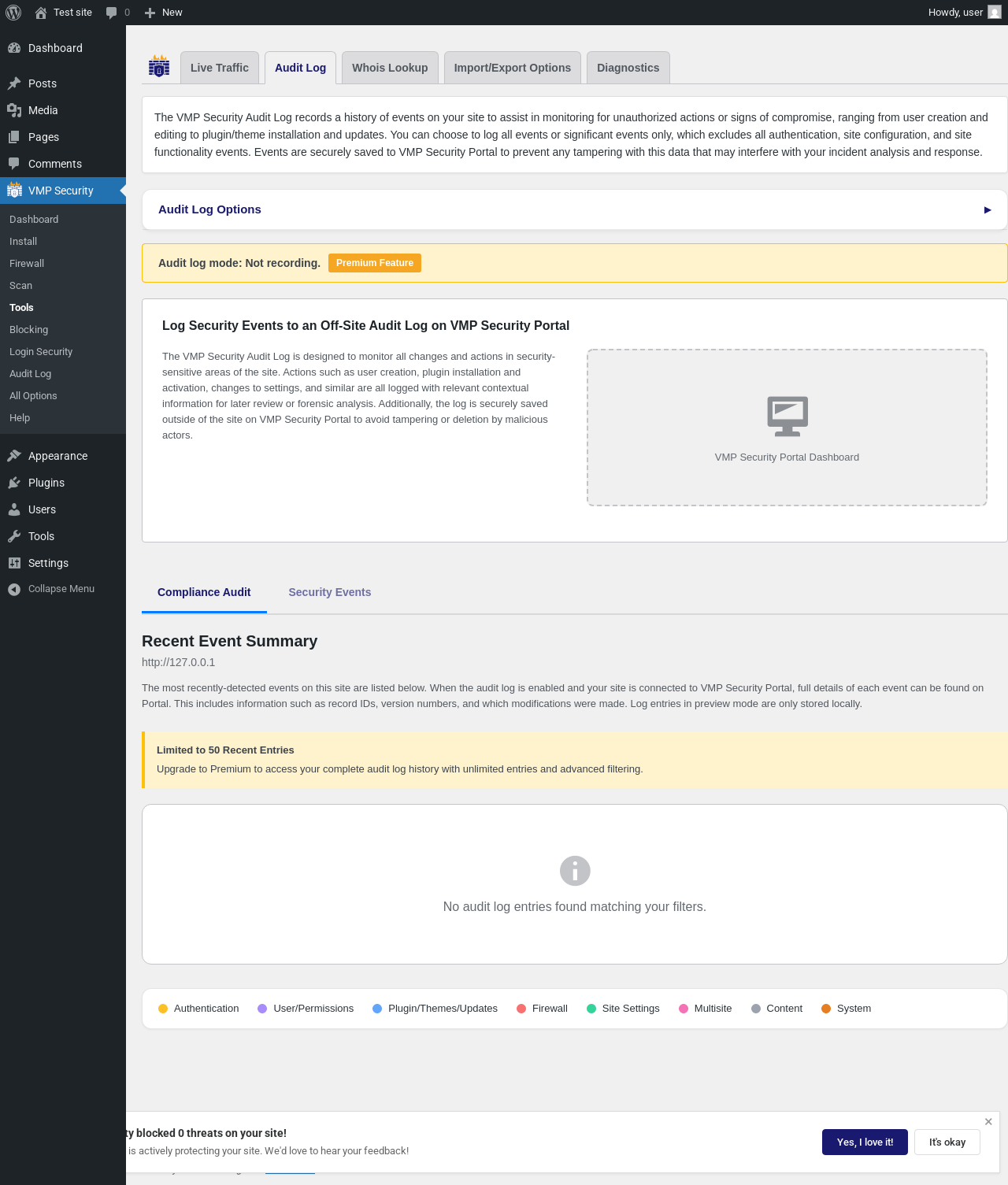This screenshot has height=1185, width=1008.
Task: Click the Users person icon
Action: tap(14, 509)
